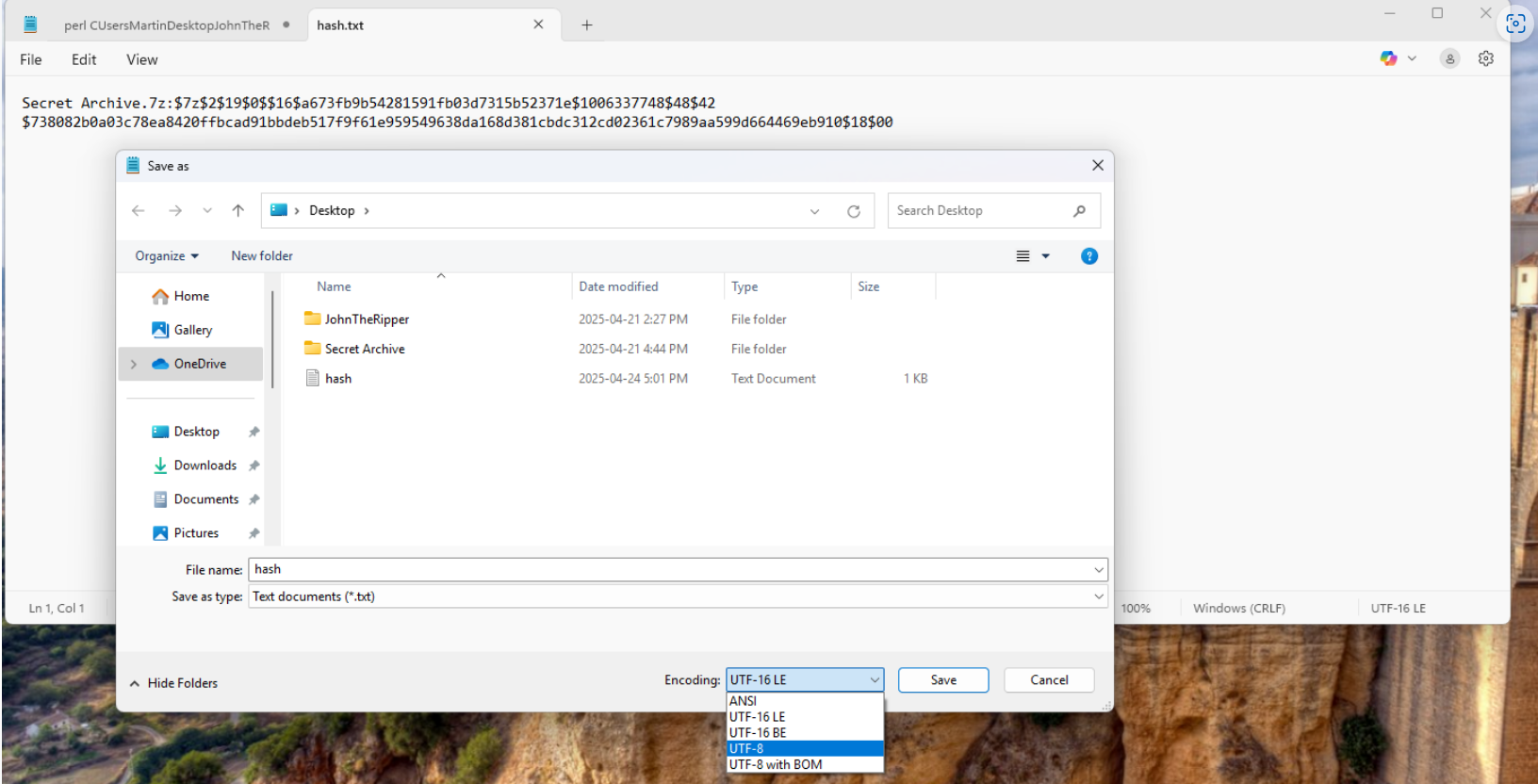Screen dimensions: 1538x784
Task: Add a new Notepad tab
Action: click(x=587, y=25)
